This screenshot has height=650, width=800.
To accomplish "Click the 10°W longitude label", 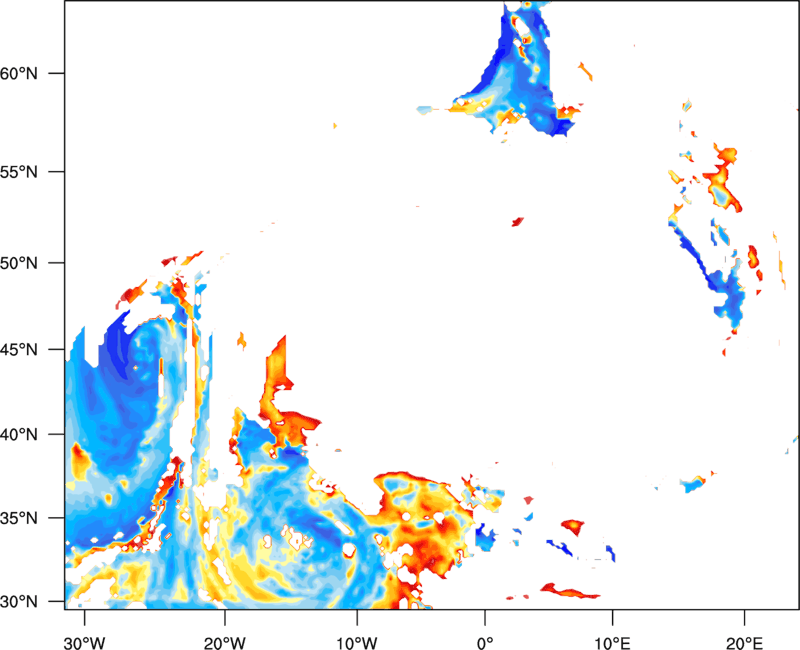I will pos(357,643).
